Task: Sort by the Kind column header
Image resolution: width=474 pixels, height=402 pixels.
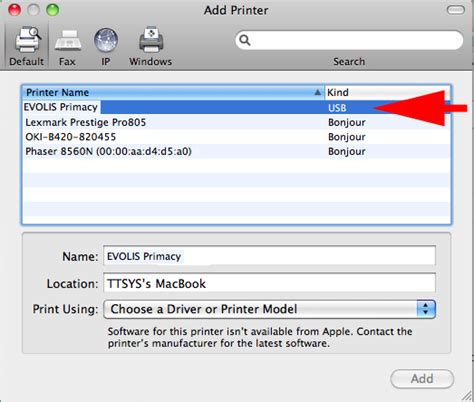Action: 387,92
